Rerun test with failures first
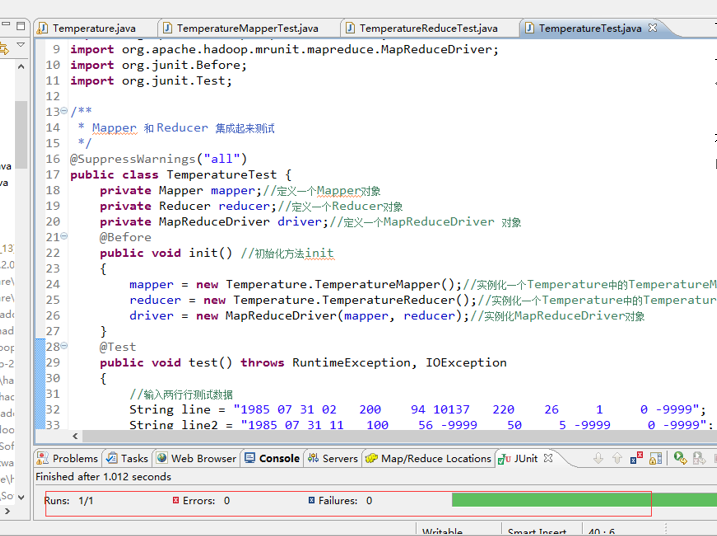717x536 pixels. 699,458
